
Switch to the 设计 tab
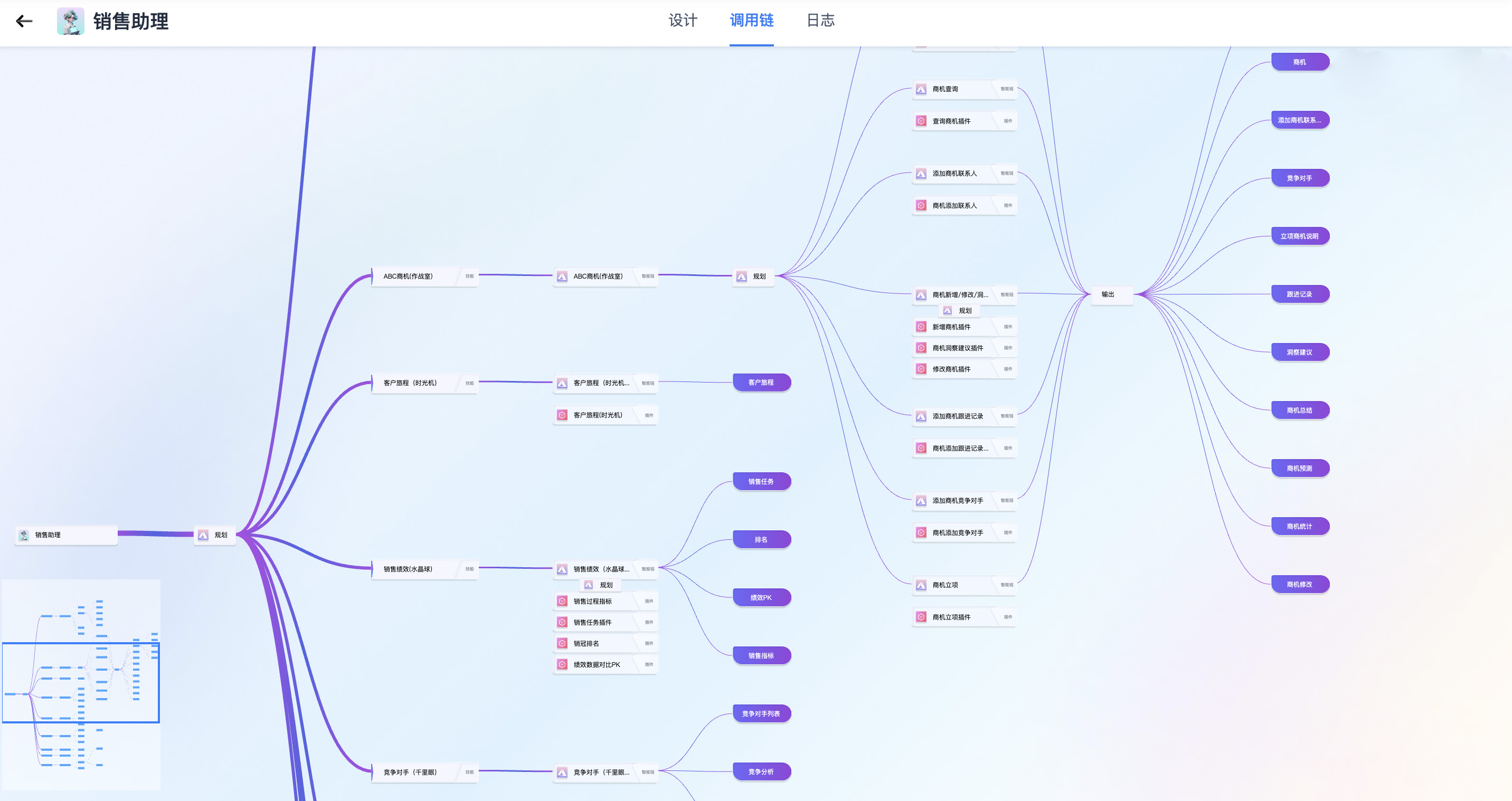(683, 21)
